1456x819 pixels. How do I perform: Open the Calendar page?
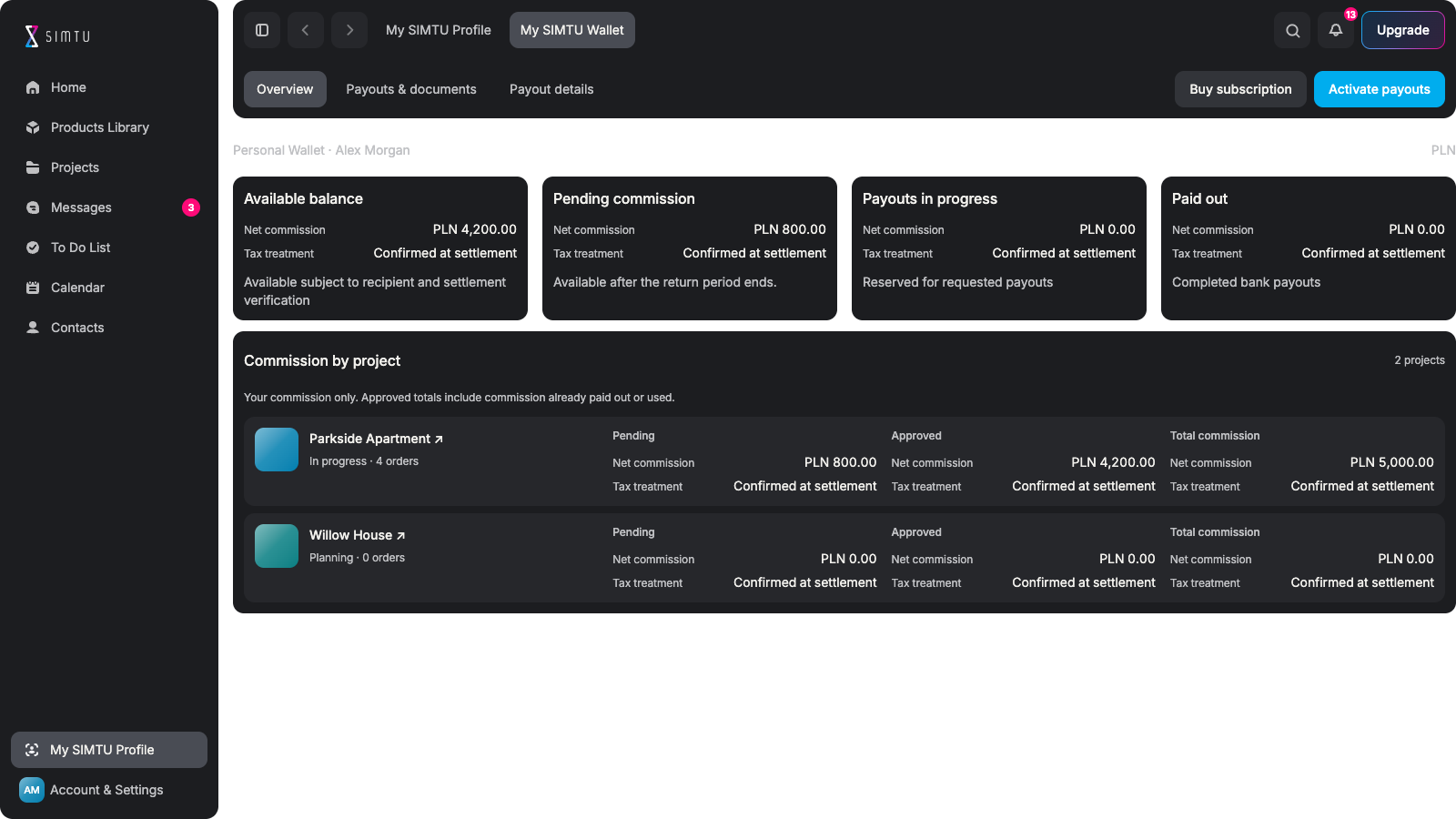tap(109, 288)
